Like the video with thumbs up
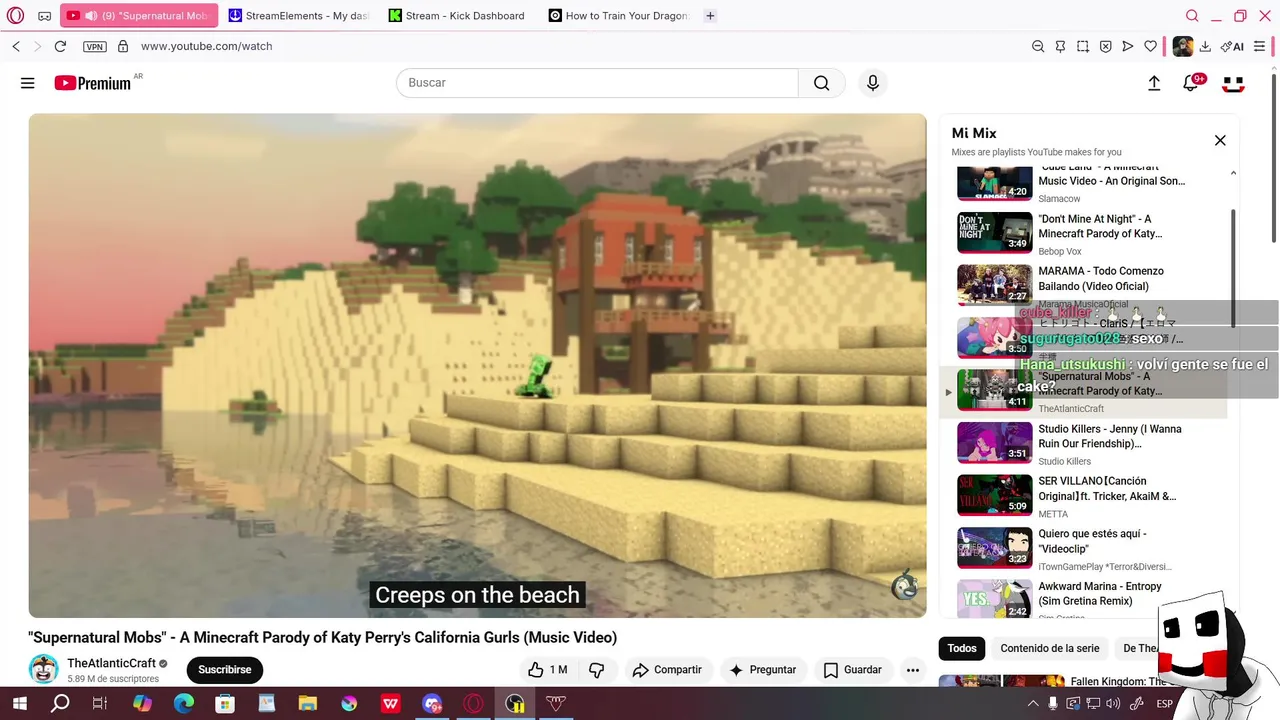The height and width of the screenshot is (720, 1280). [547, 670]
